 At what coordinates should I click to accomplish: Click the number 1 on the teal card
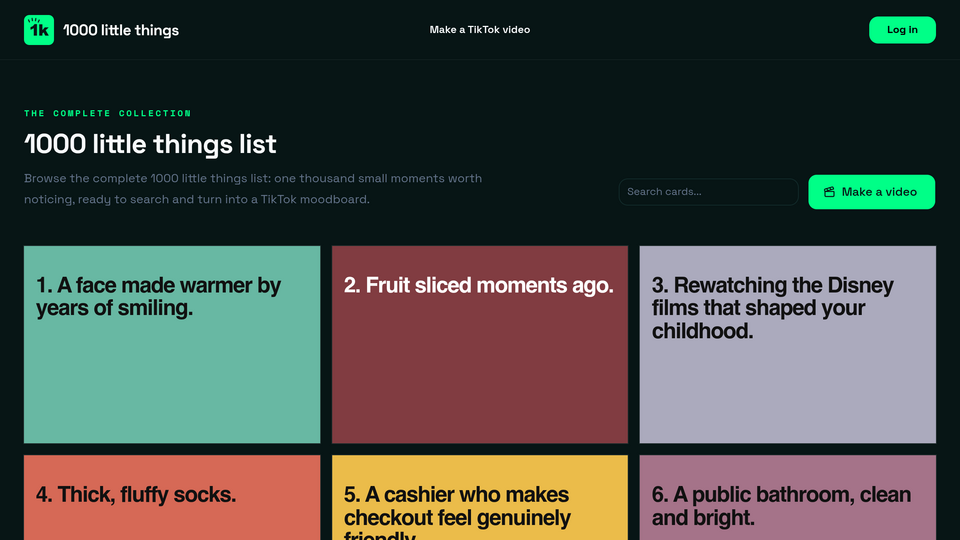(43, 285)
